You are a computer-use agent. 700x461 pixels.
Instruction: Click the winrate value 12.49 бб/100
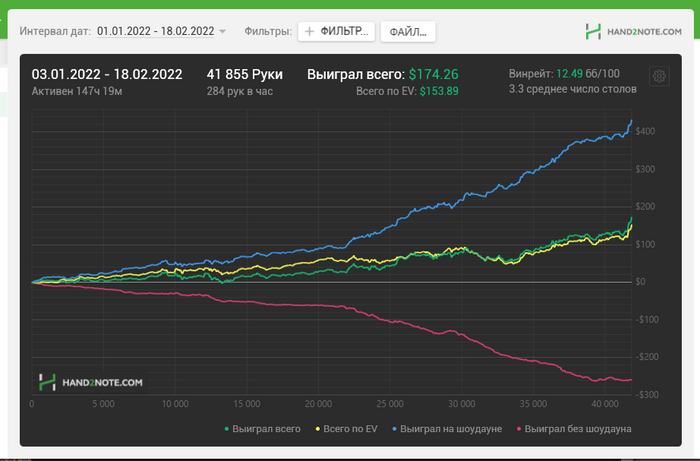coord(588,74)
